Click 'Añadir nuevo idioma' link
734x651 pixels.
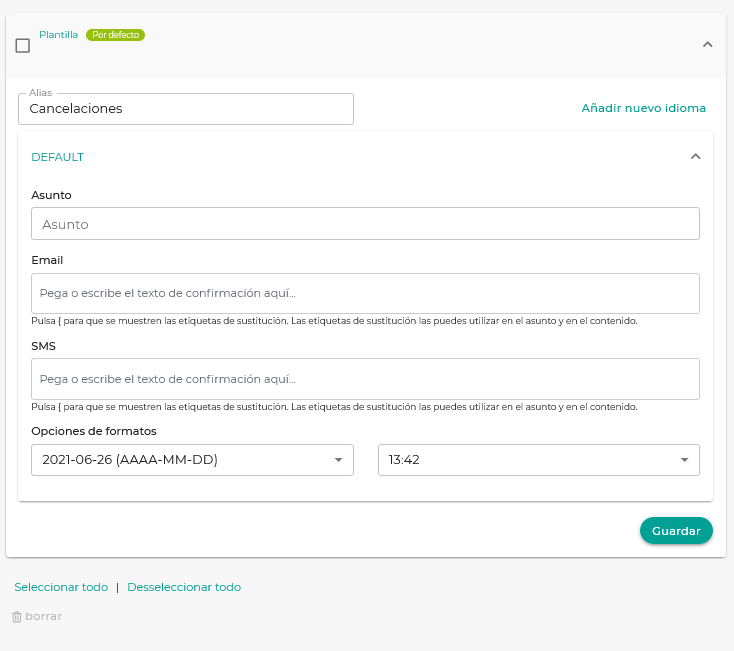click(x=643, y=108)
